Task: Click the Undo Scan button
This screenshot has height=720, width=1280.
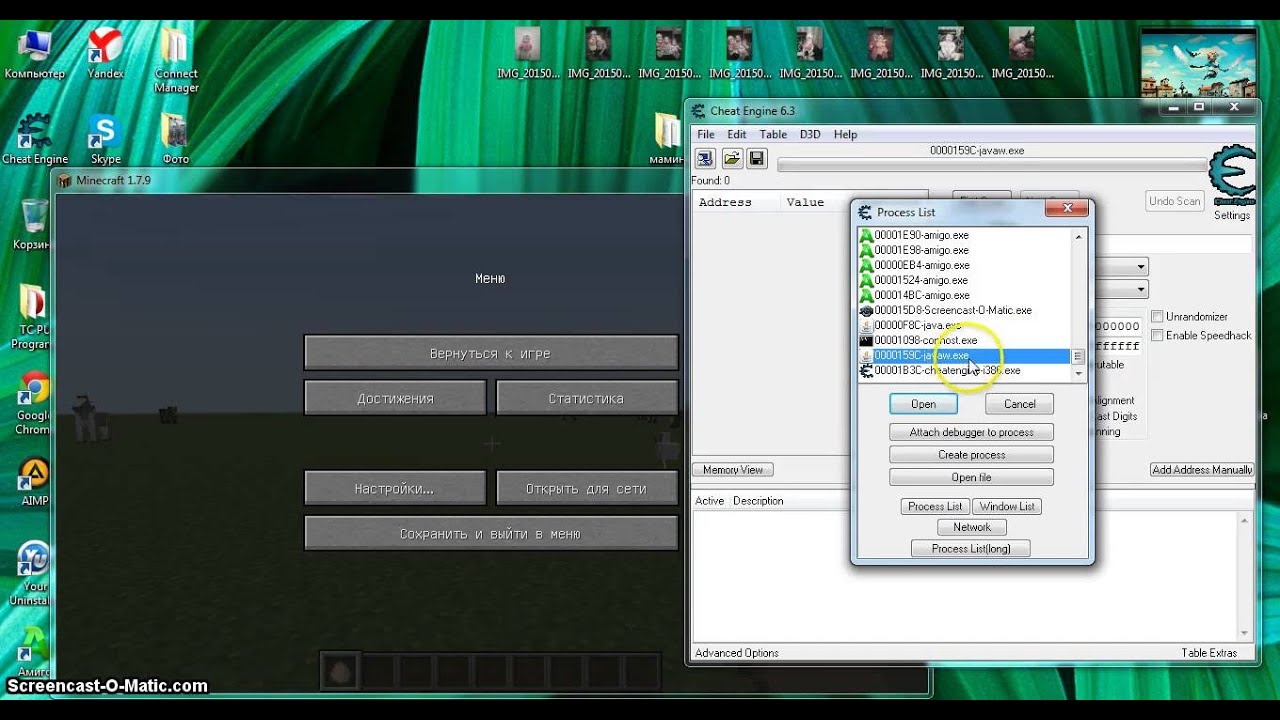Action: click(x=1174, y=201)
